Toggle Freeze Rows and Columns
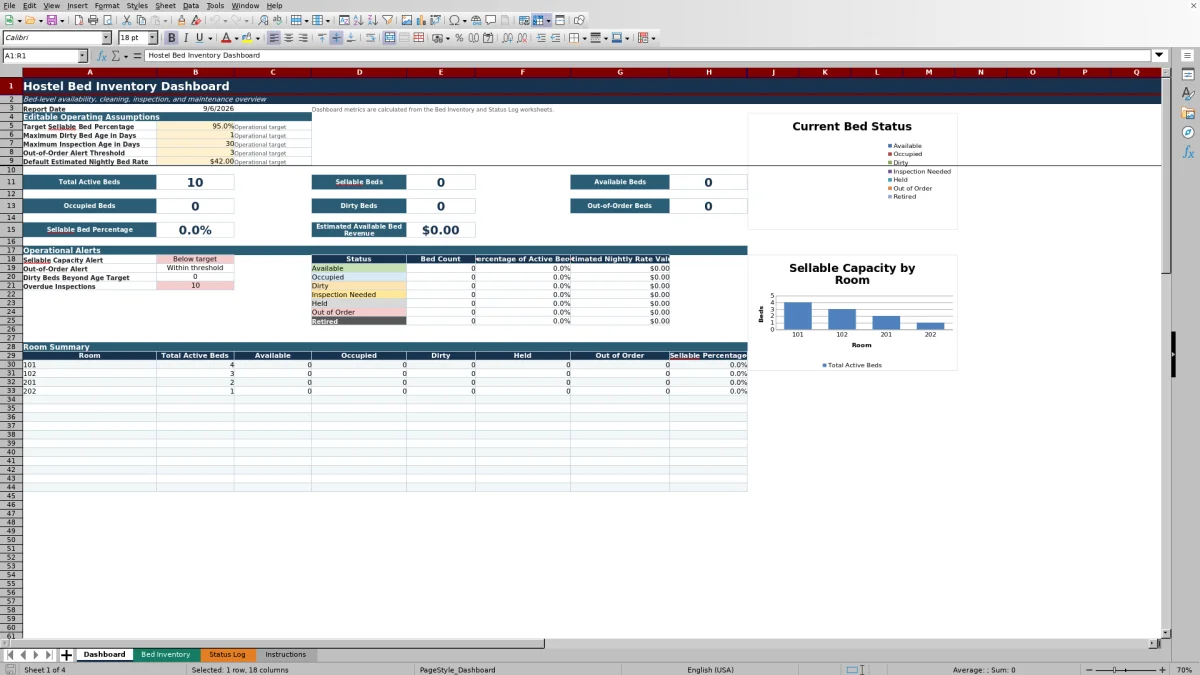Viewport: 1200px width, 675px height. pyautogui.click(x=539, y=20)
